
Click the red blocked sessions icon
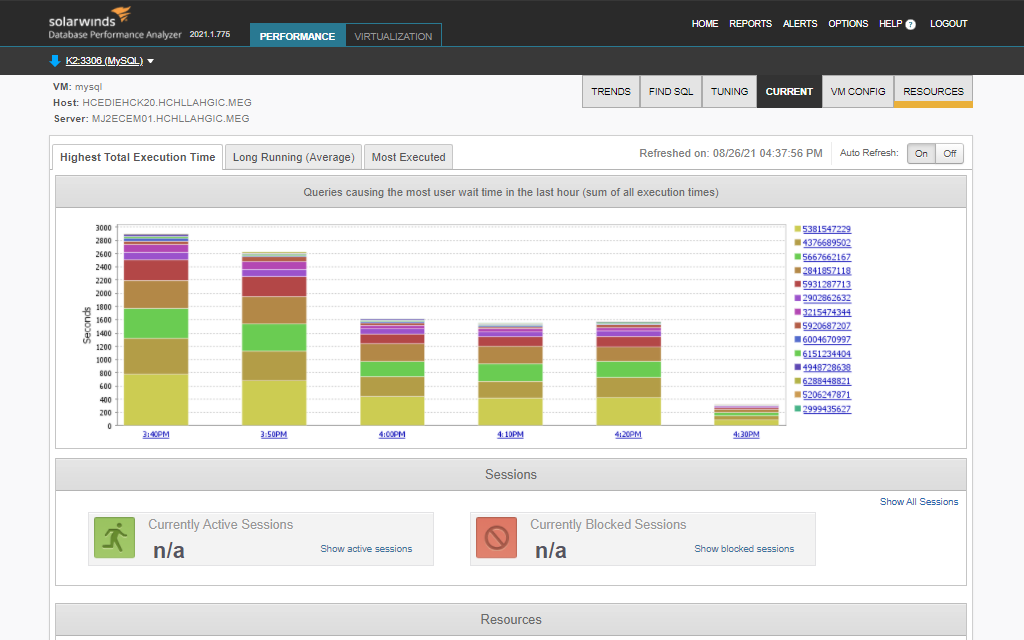(496, 538)
